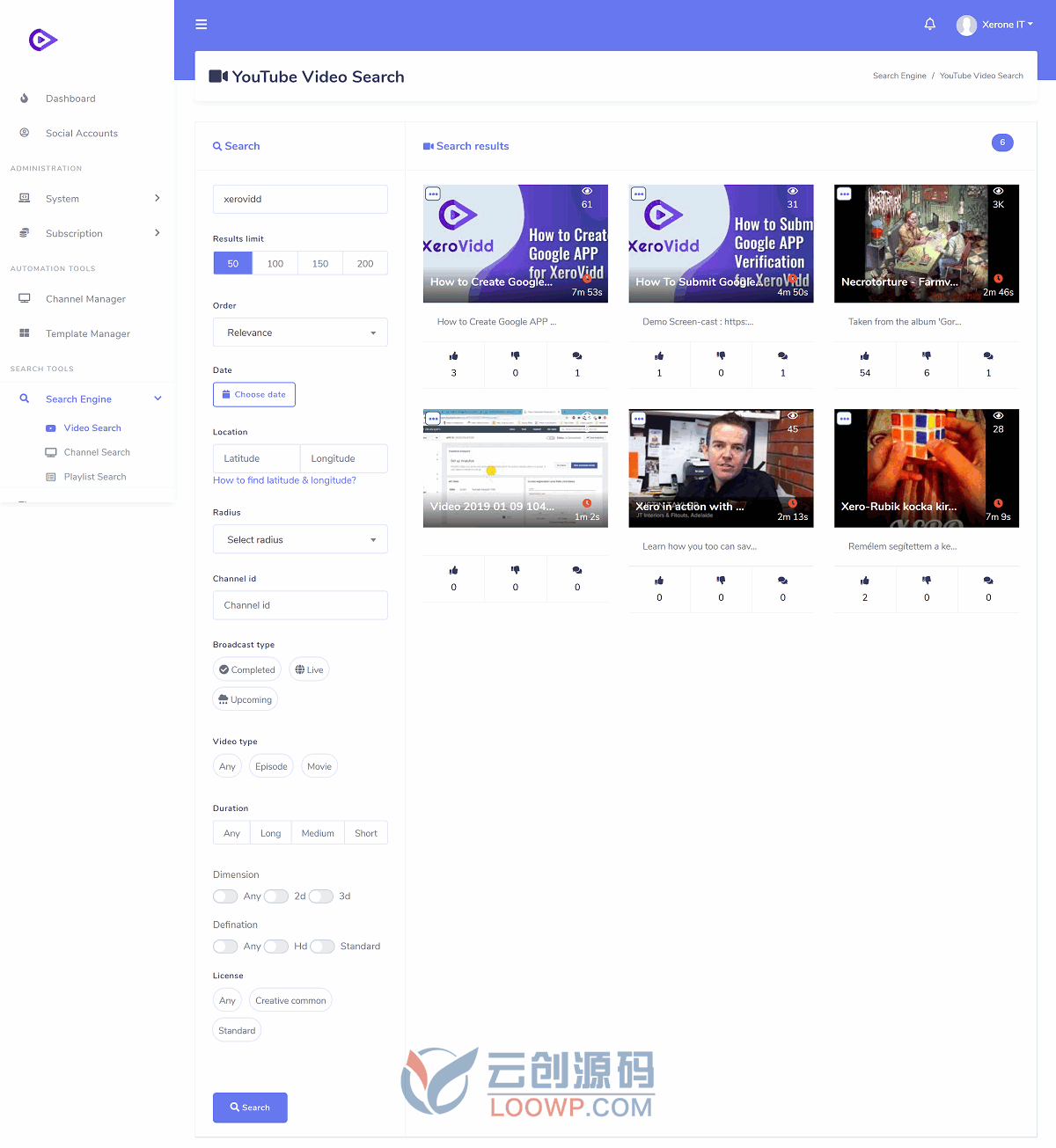The image size is (1056, 1148).
Task: Click thumbs-up icon under 'How to Create Google APP'
Action: point(454,355)
